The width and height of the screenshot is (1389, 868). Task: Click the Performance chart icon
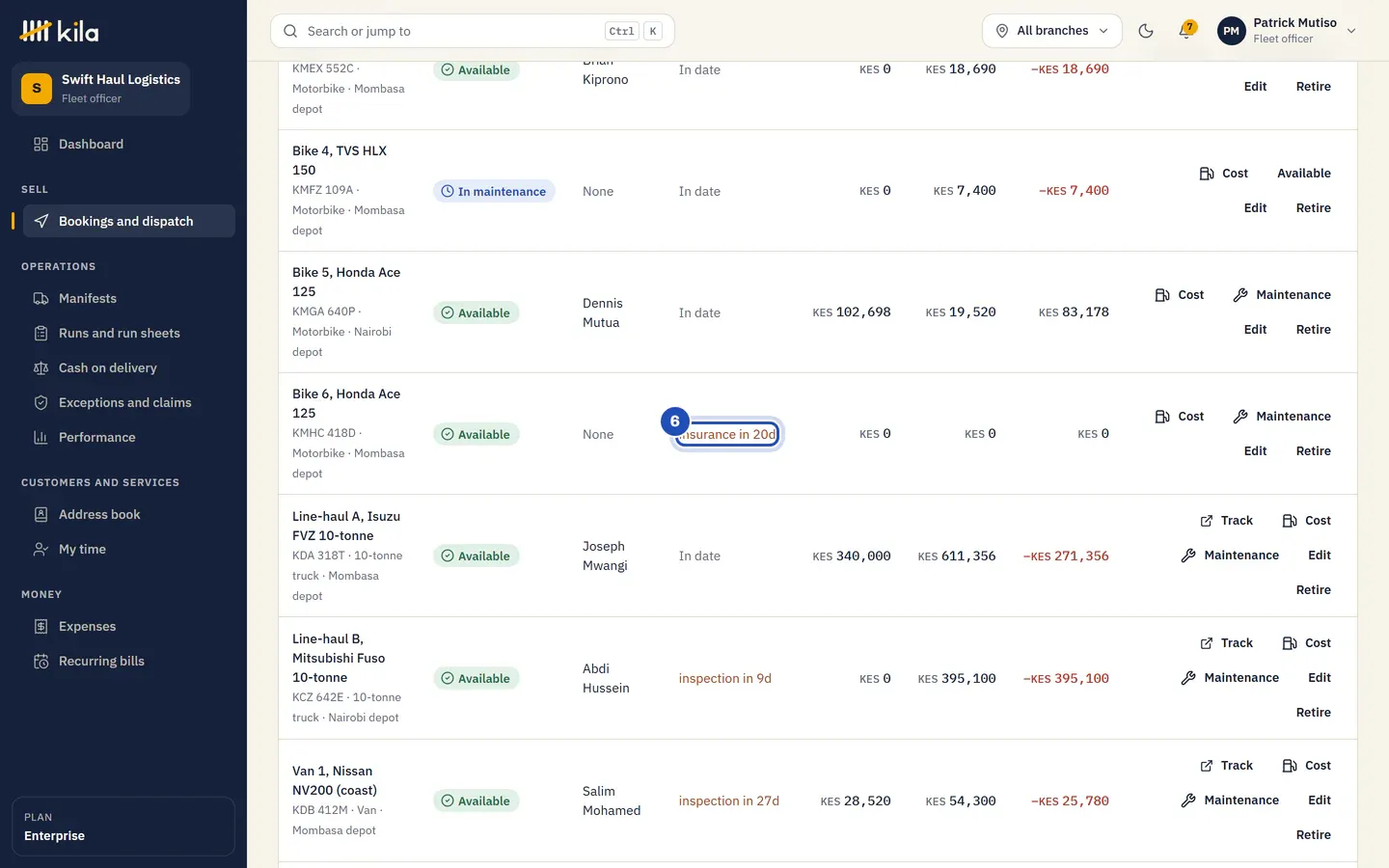point(41,437)
